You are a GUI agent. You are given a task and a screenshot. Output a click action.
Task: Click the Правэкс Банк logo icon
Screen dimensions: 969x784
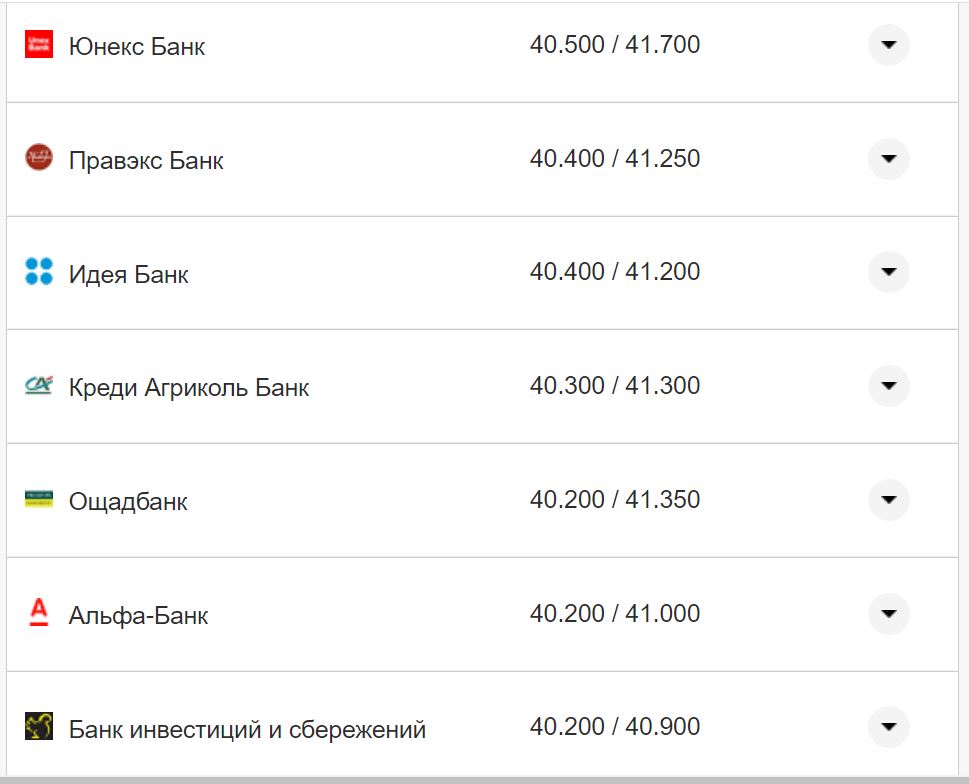38,158
